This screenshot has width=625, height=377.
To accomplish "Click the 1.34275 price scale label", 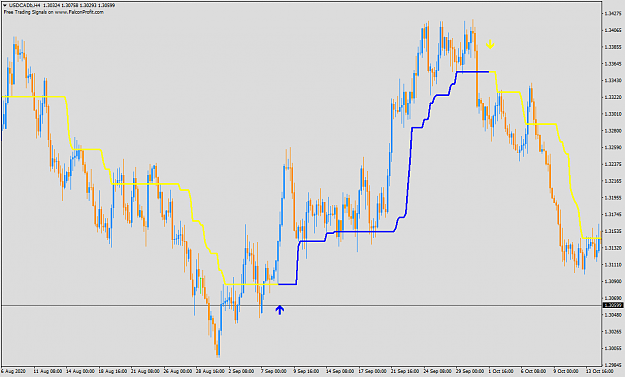I will [613, 13].
